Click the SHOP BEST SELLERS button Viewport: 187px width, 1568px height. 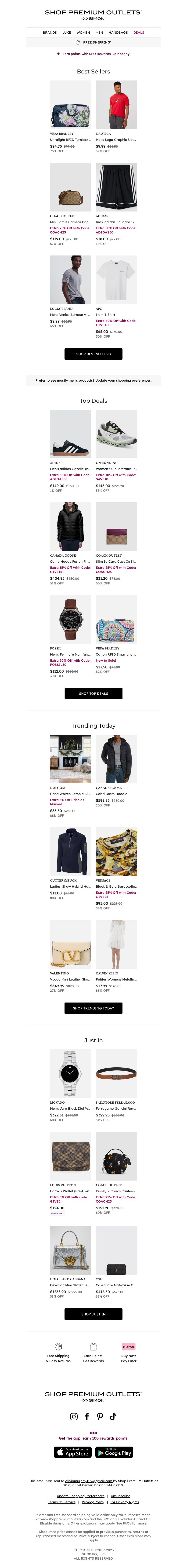93,354
